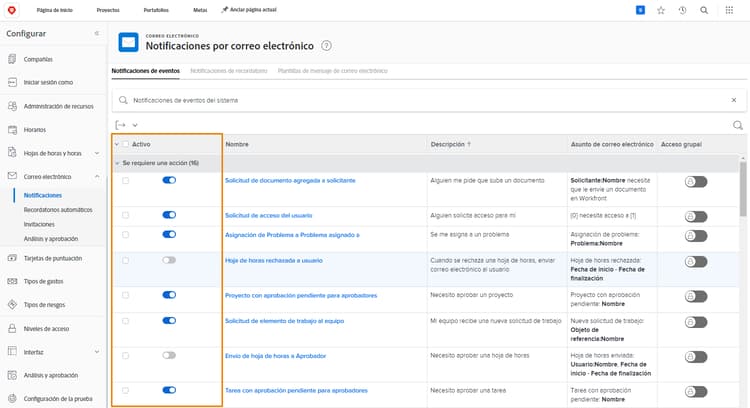Viewport: 750px width, 408px height.
Task: Open Horarios in sidebar
Action: [x=34, y=130]
